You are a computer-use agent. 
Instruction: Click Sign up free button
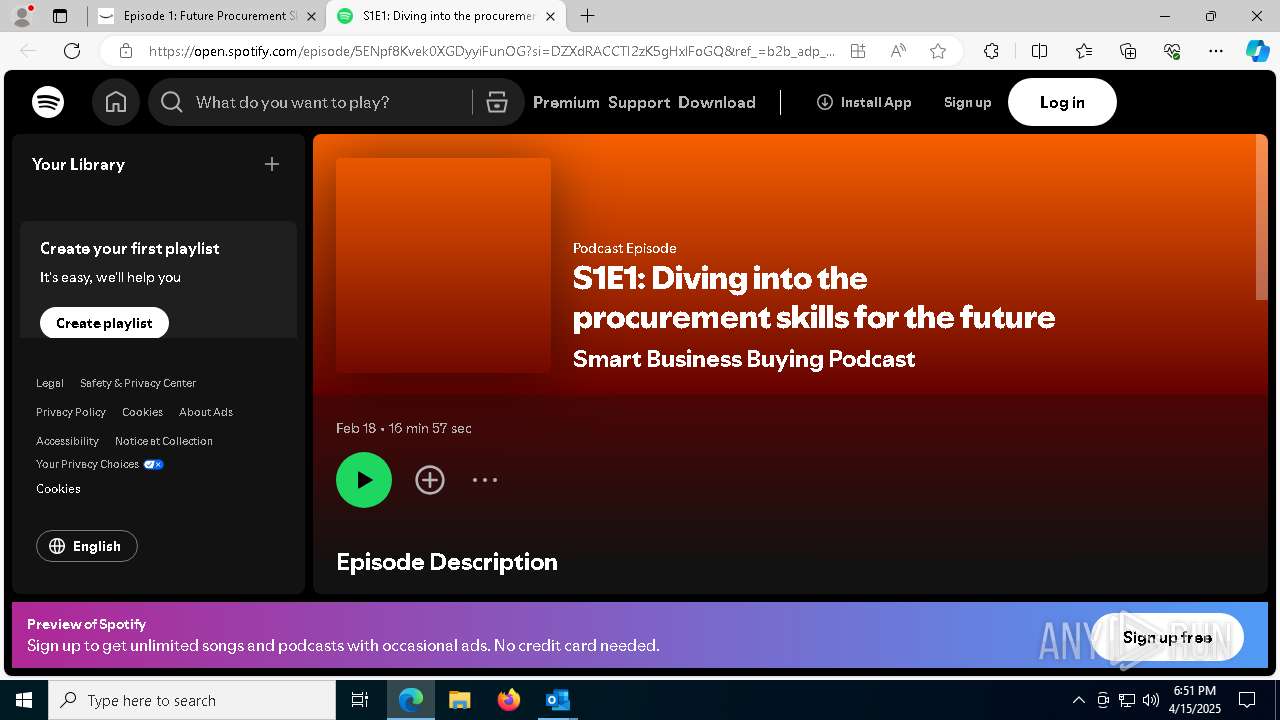point(1167,637)
